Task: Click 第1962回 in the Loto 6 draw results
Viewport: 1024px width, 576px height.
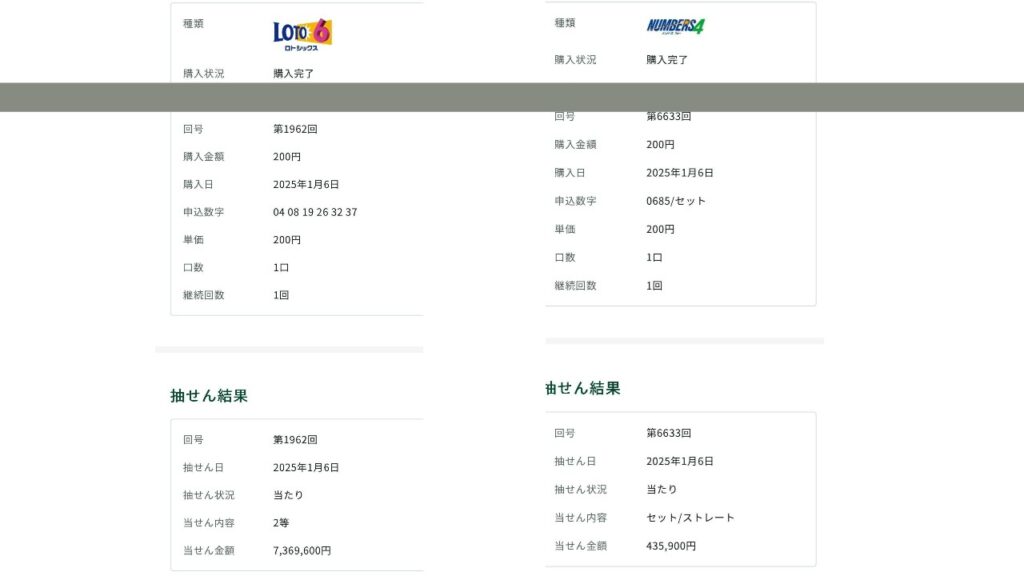Action: click(295, 440)
